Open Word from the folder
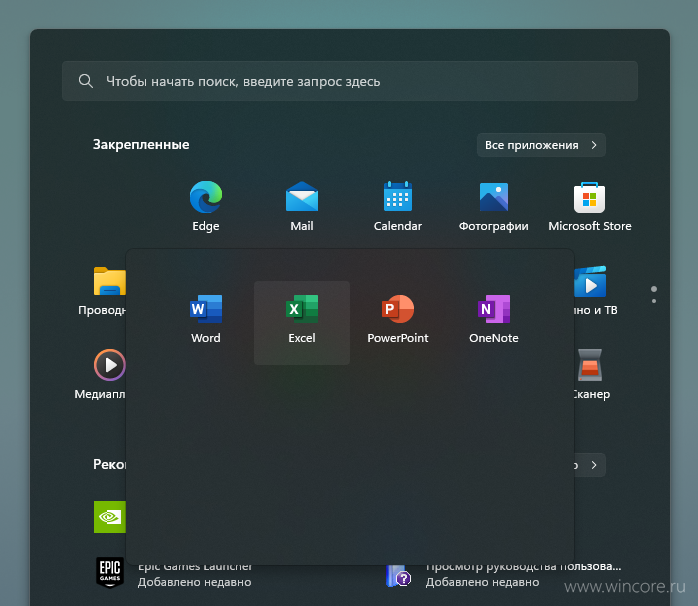The height and width of the screenshot is (606, 698). pos(206,319)
